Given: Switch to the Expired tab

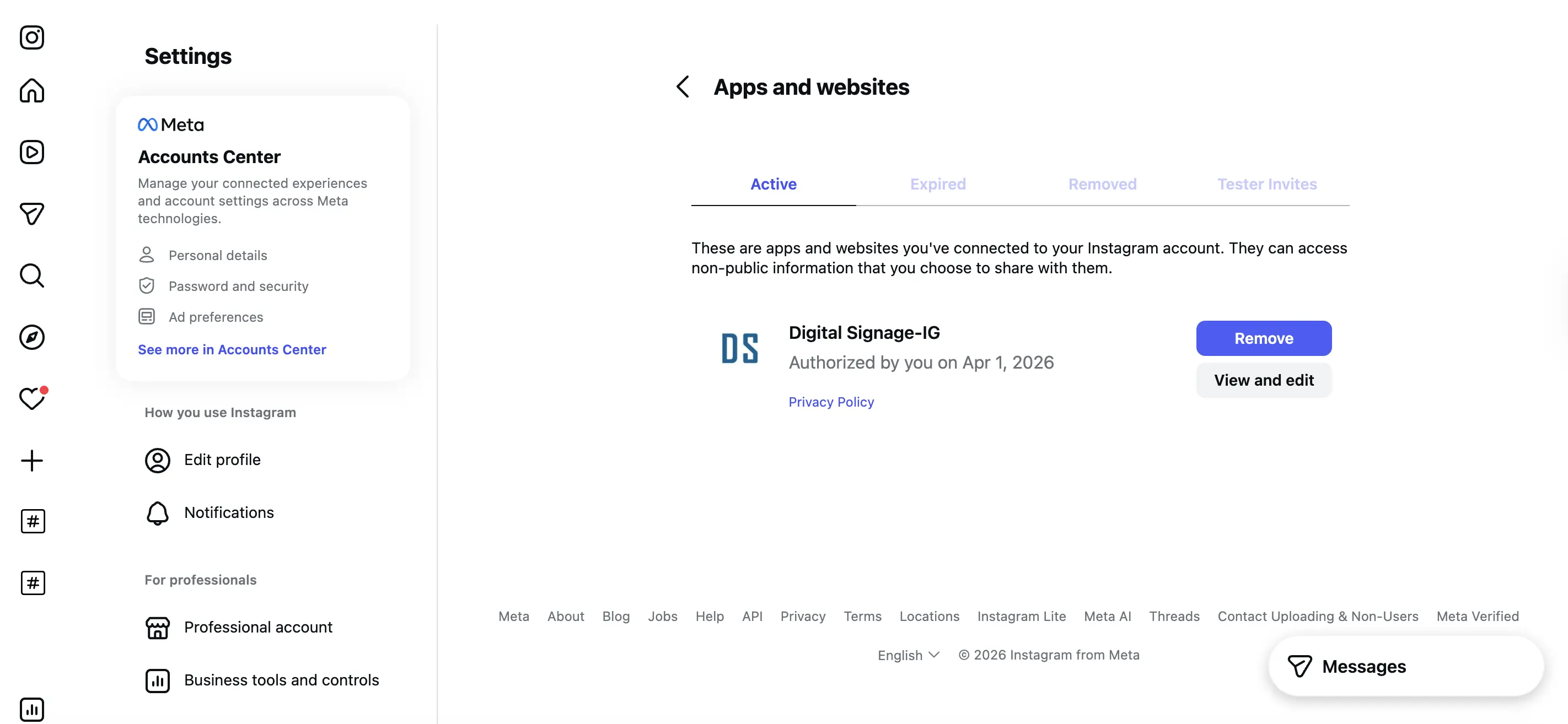Looking at the screenshot, I should point(937,185).
